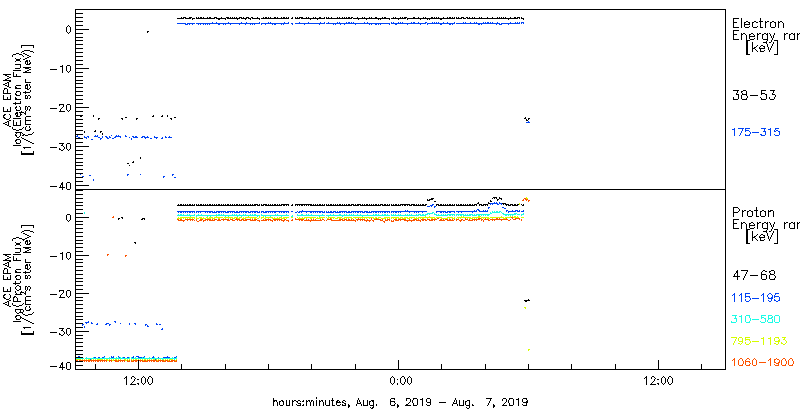The height and width of the screenshot is (410, 800).
Task: Click the Proton legend heading
Action: (x=754, y=213)
